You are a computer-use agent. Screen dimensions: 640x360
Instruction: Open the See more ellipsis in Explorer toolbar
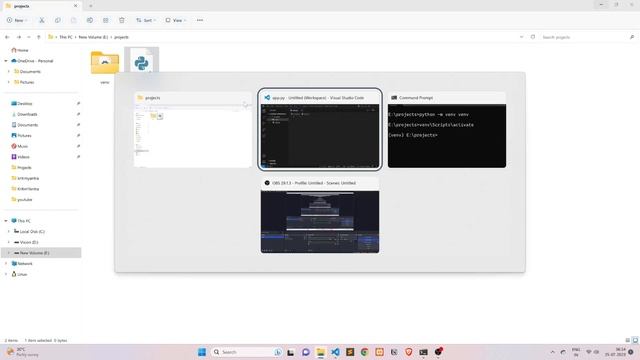[200, 20]
